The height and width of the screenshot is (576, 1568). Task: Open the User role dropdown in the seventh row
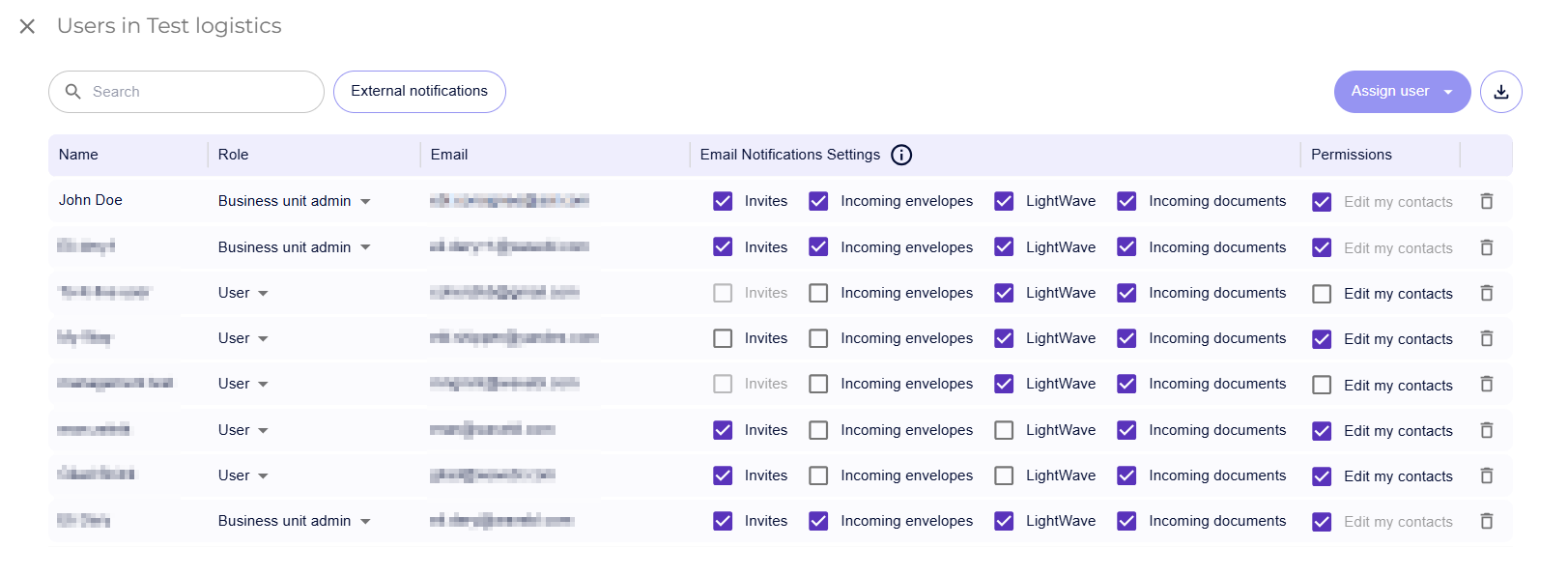pyautogui.click(x=243, y=475)
